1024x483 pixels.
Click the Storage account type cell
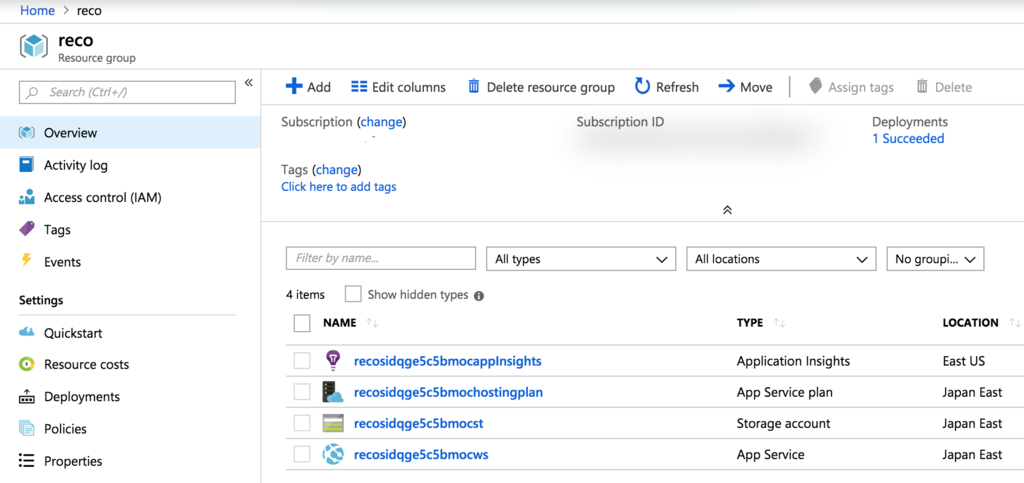pos(783,424)
